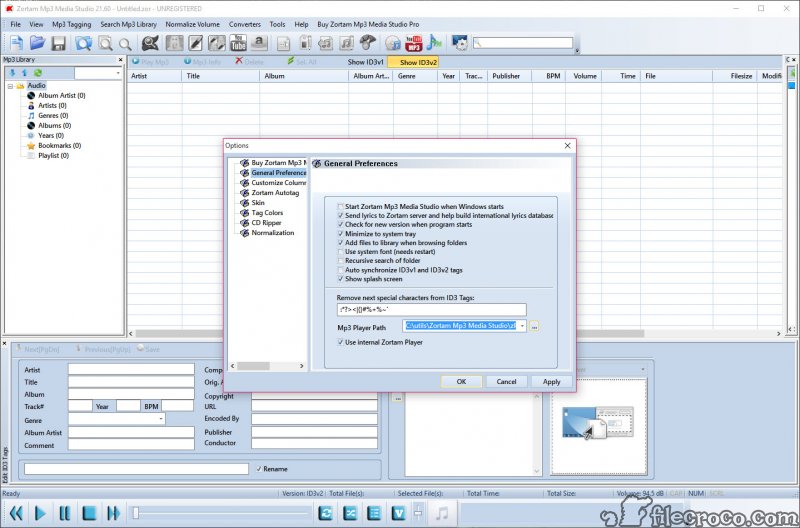The width and height of the screenshot is (800, 528).
Task: Click the green refresh icon in Mp3 Library
Action: pyautogui.click(x=38, y=73)
